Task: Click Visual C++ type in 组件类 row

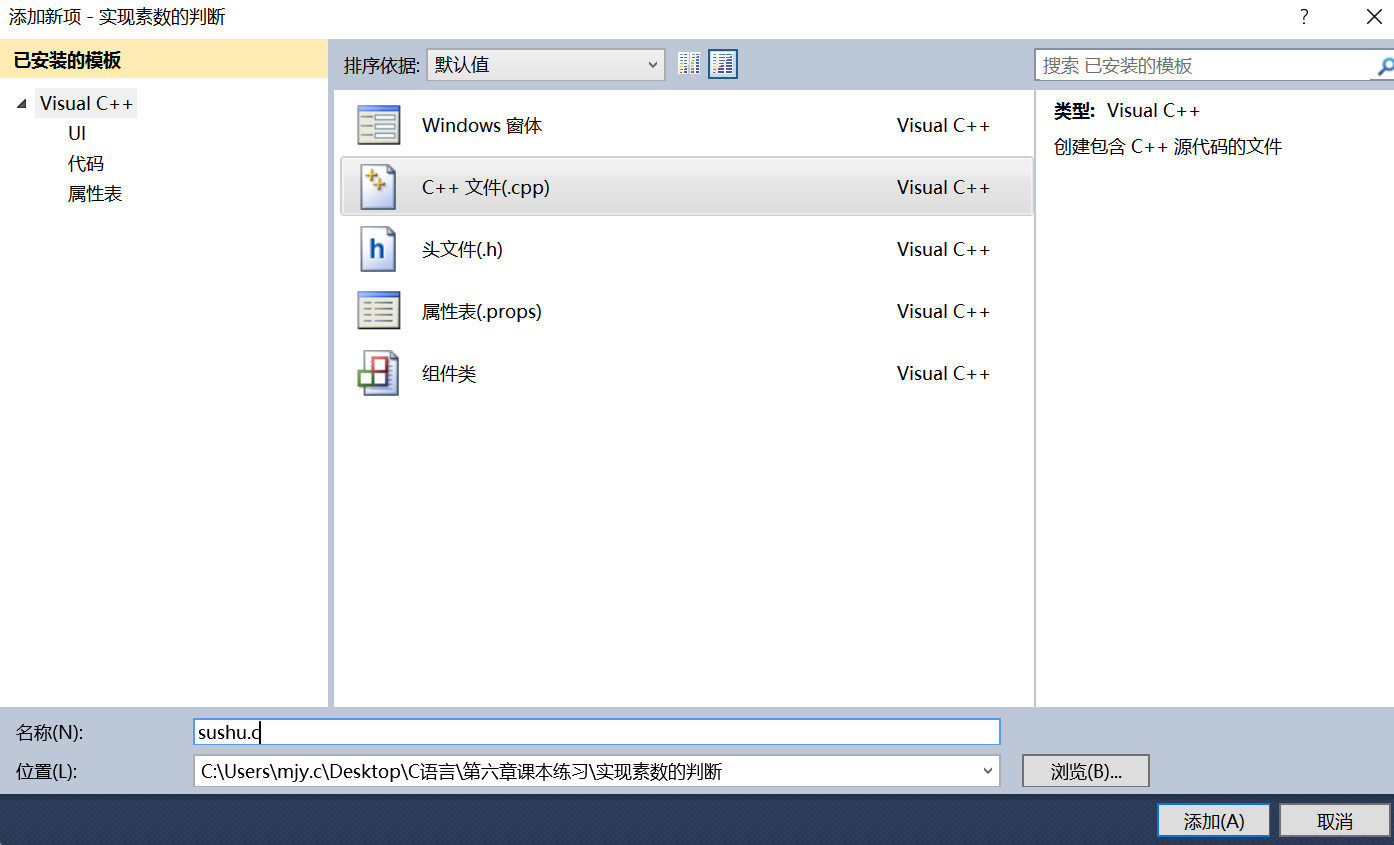Action: [x=943, y=373]
